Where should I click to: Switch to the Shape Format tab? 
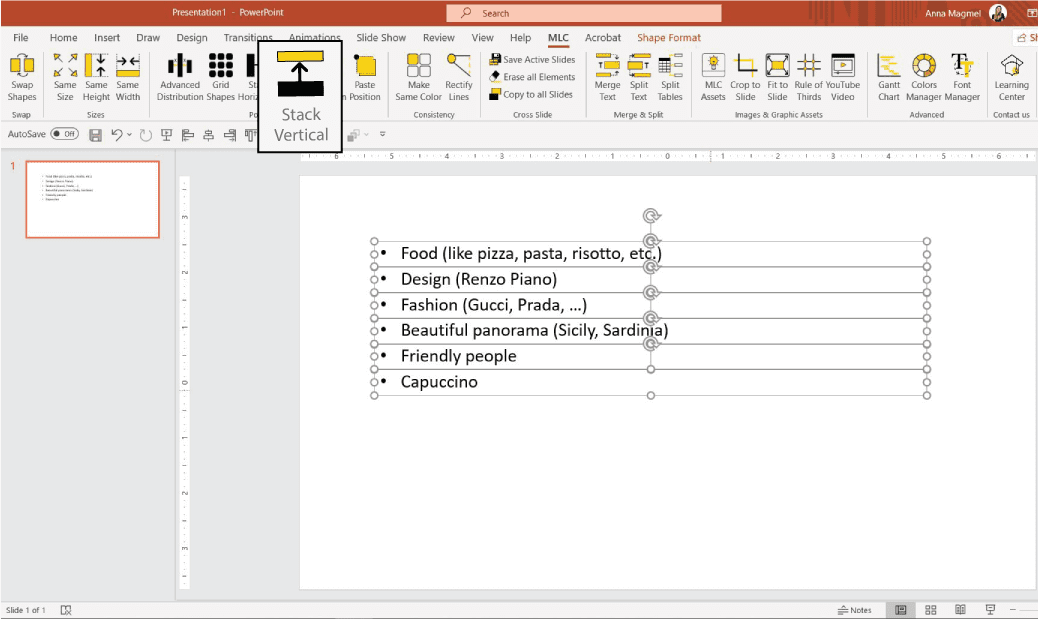(x=669, y=37)
